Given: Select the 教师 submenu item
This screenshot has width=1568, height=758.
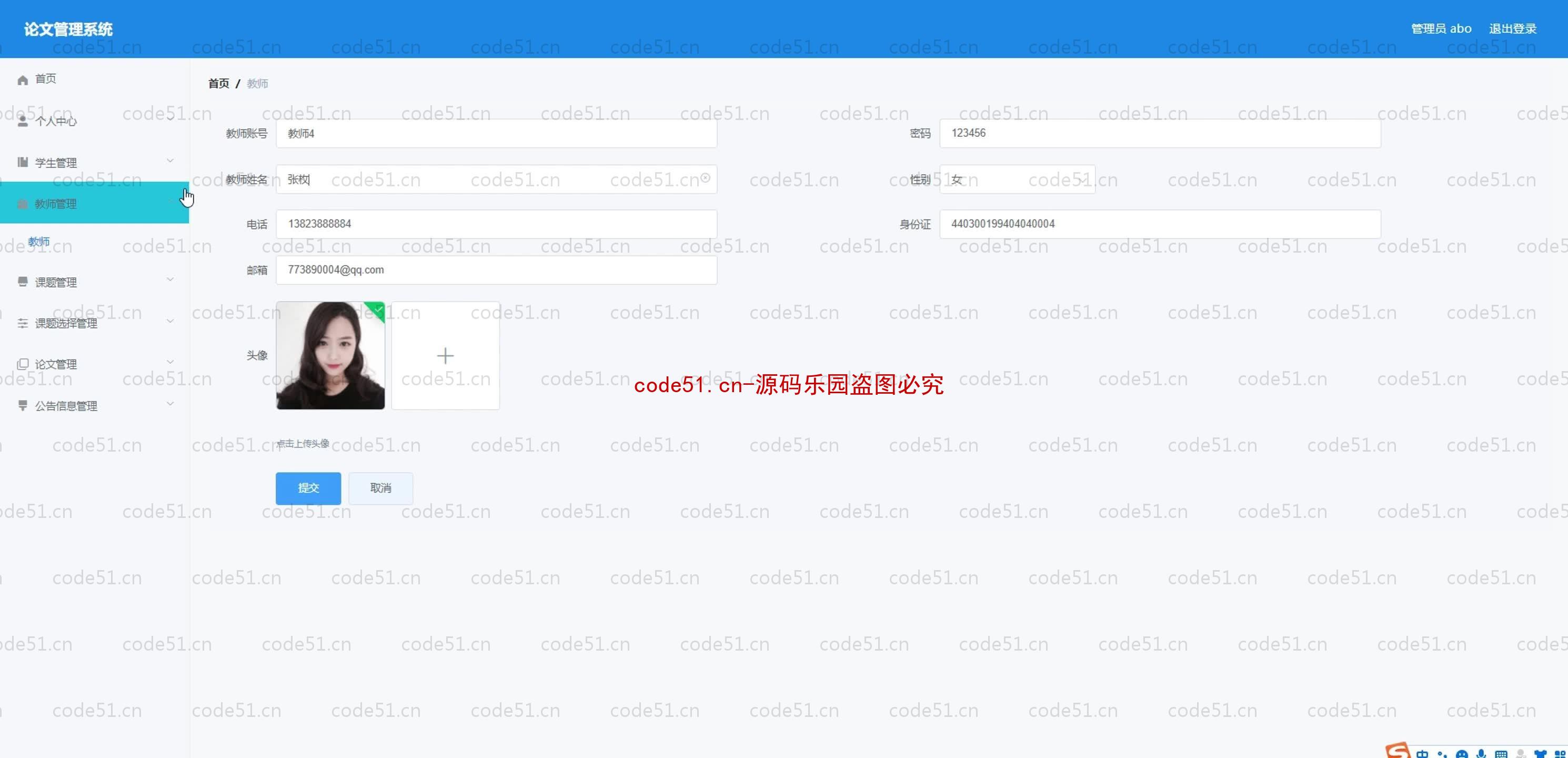Looking at the screenshot, I should 39,242.
